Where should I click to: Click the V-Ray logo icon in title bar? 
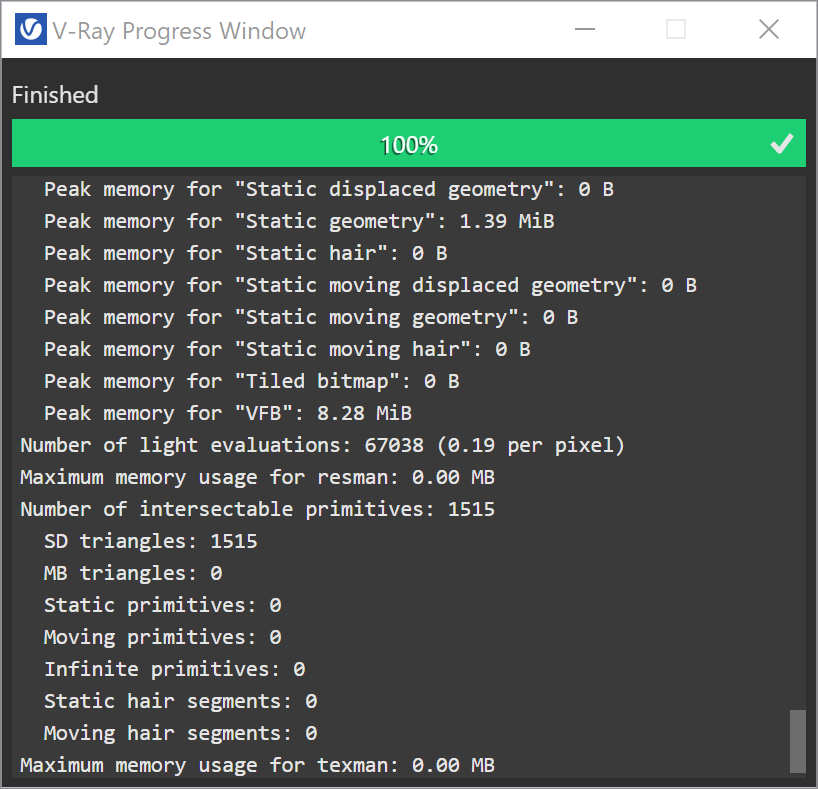(30, 29)
